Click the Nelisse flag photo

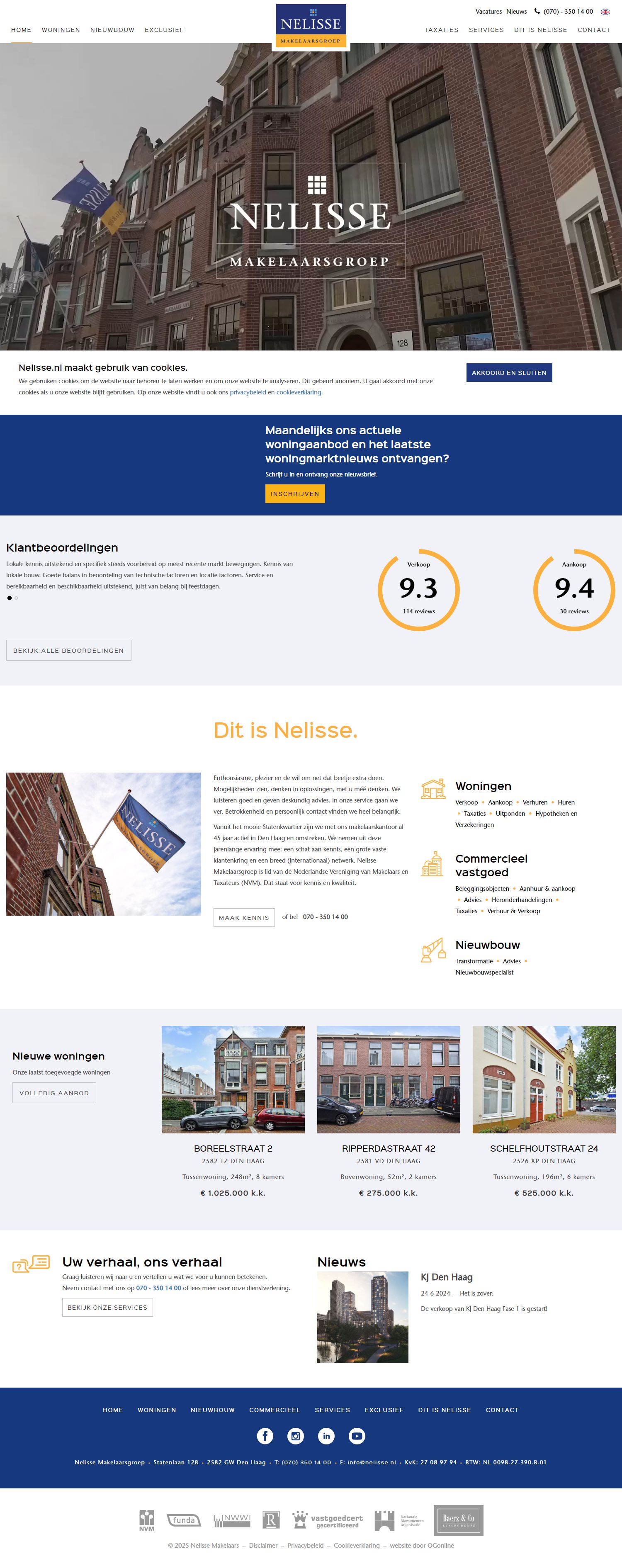click(104, 844)
